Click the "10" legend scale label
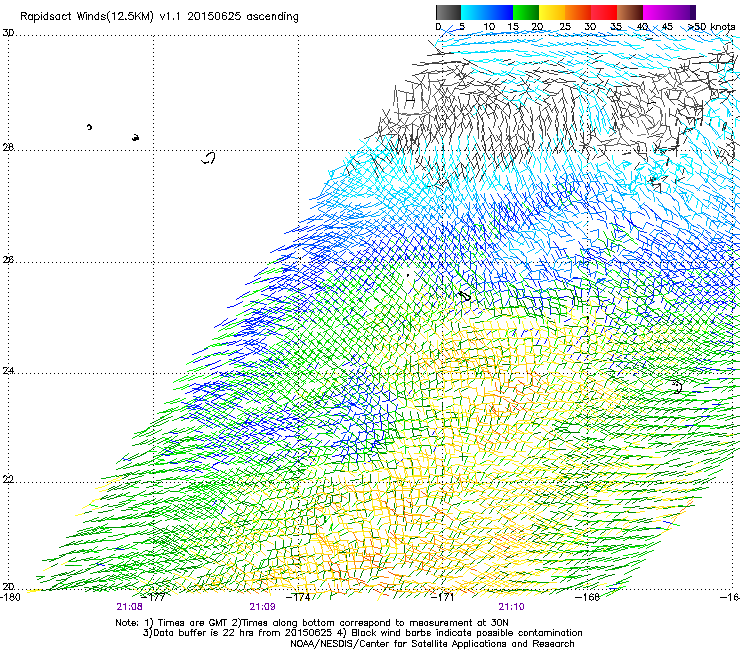The width and height of the screenshot is (740, 650). [x=489, y=27]
